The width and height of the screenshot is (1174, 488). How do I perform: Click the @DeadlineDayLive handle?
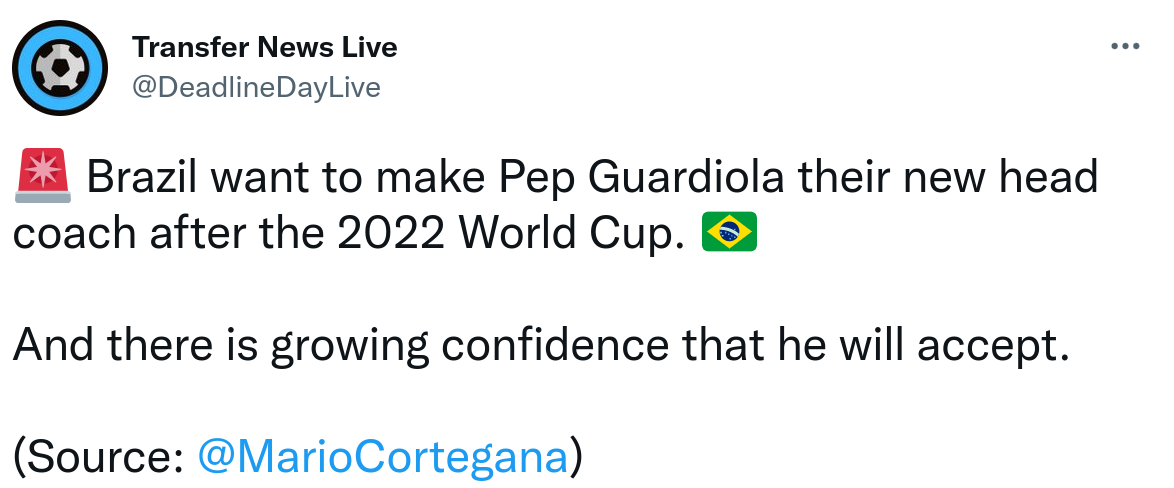pyautogui.click(x=257, y=88)
